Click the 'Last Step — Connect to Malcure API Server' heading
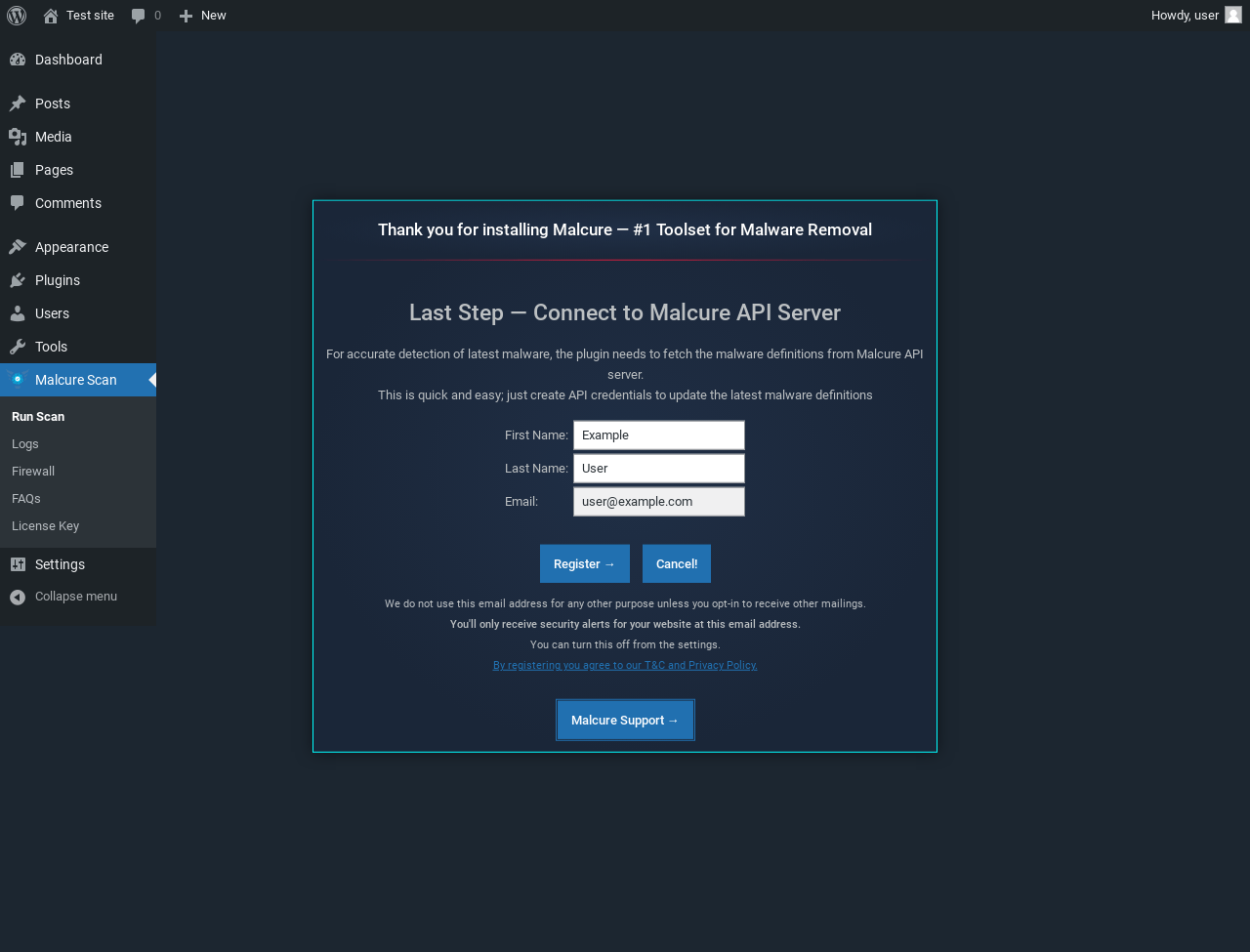The height and width of the screenshot is (952, 1250). (x=625, y=312)
